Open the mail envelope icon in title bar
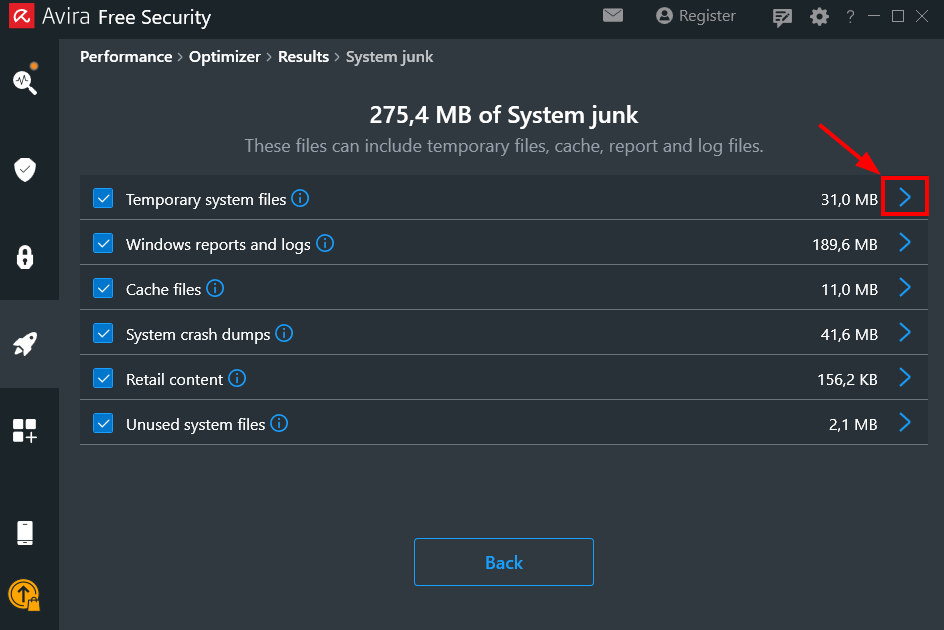This screenshot has height=630, width=944. 613,16
